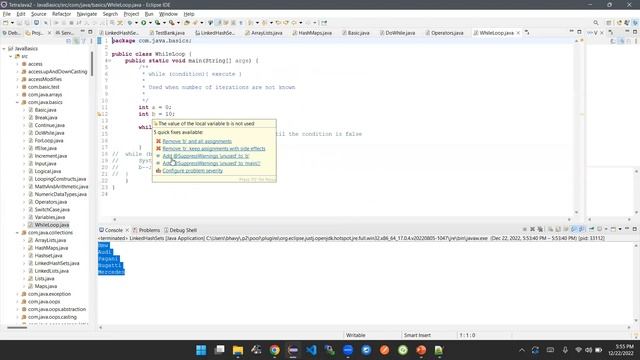The height and width of the screenshot is (360, 640).
Task: Select ForLoop.java in Package Explorer
Action: (49, 141)
